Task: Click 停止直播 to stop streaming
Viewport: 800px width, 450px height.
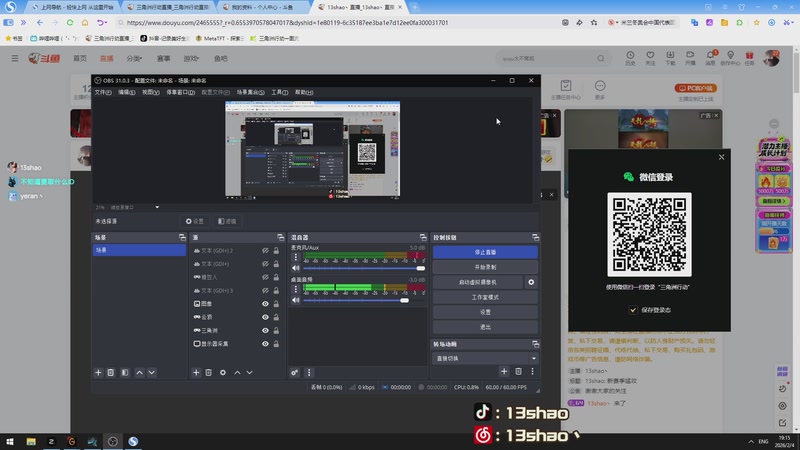Action: tap(485, 252)
